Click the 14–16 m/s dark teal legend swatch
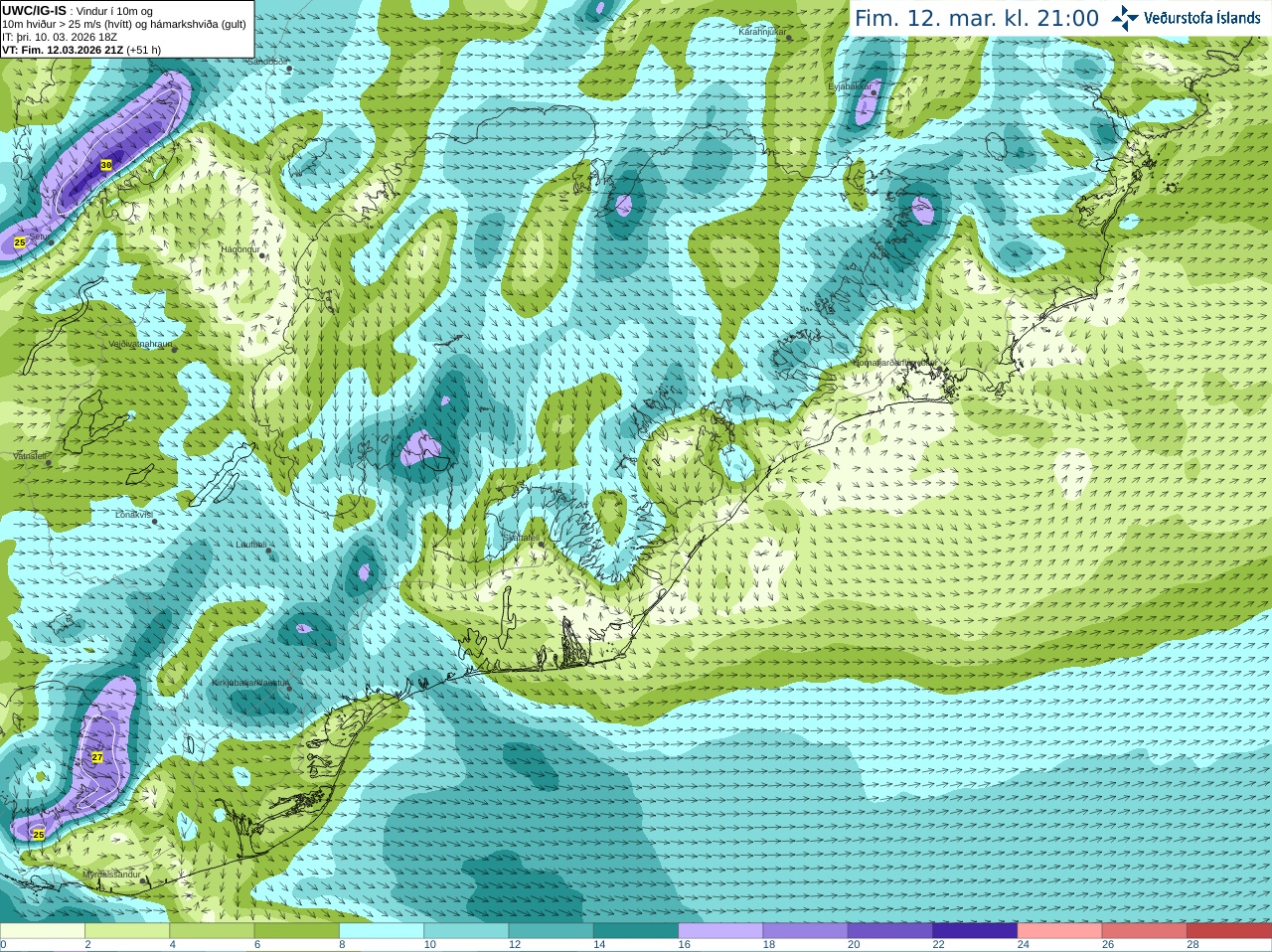Screen dimensions: 1272x952 (636, 931)
